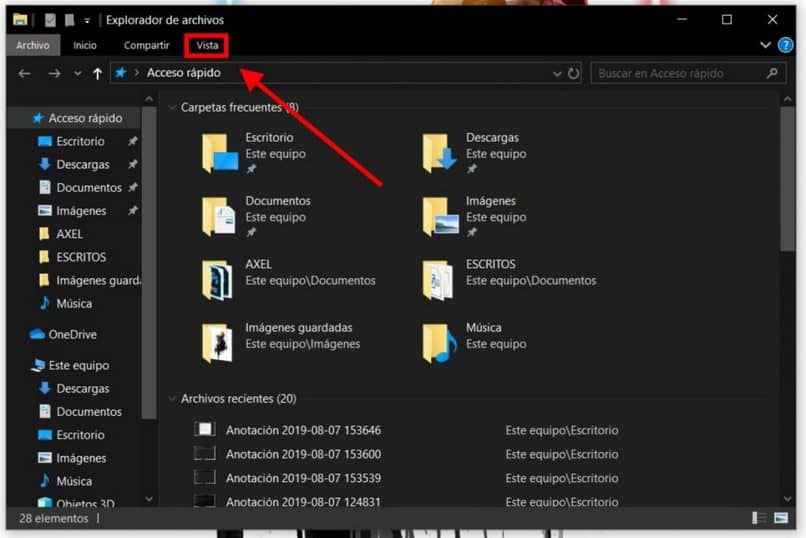
Task: Click main pane vertical scrollbar thumb
Action: [x=787, y=179]
